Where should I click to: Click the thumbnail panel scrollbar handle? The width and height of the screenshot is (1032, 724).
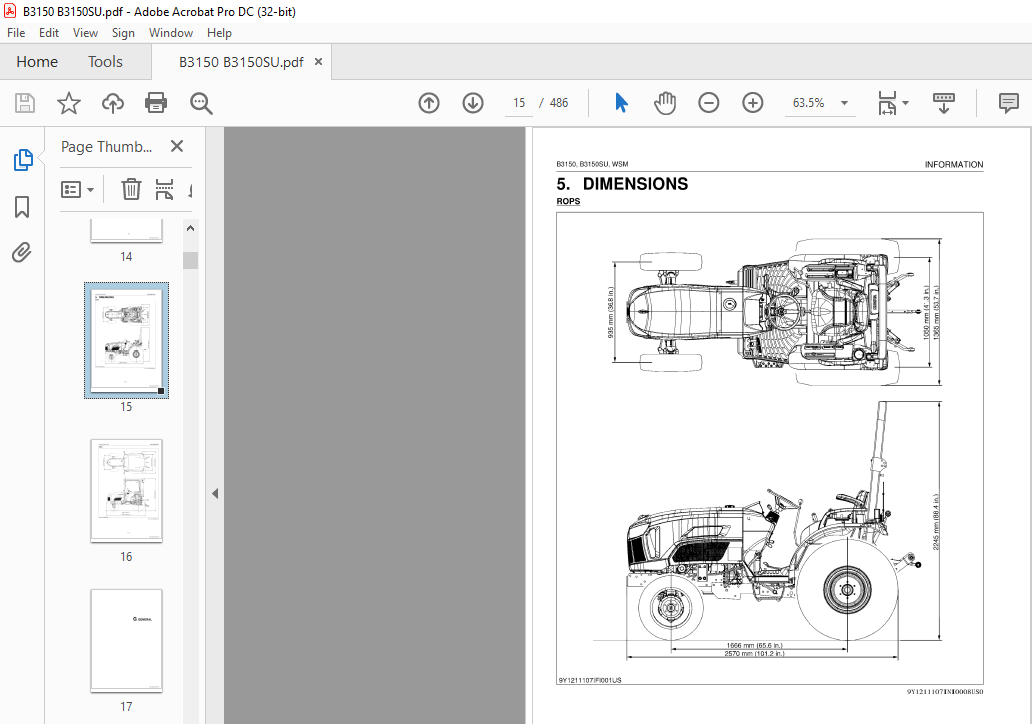click(x=190, y=260)
